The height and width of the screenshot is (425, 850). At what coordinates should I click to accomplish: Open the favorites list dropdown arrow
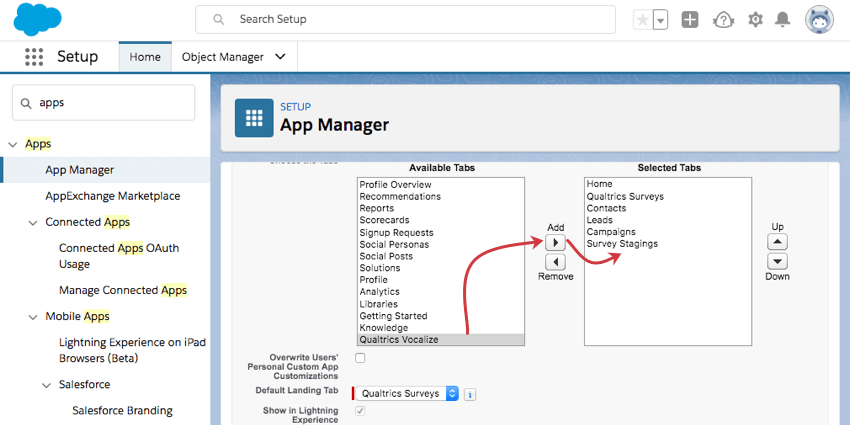pyautogui.click(x=660, y=20)
